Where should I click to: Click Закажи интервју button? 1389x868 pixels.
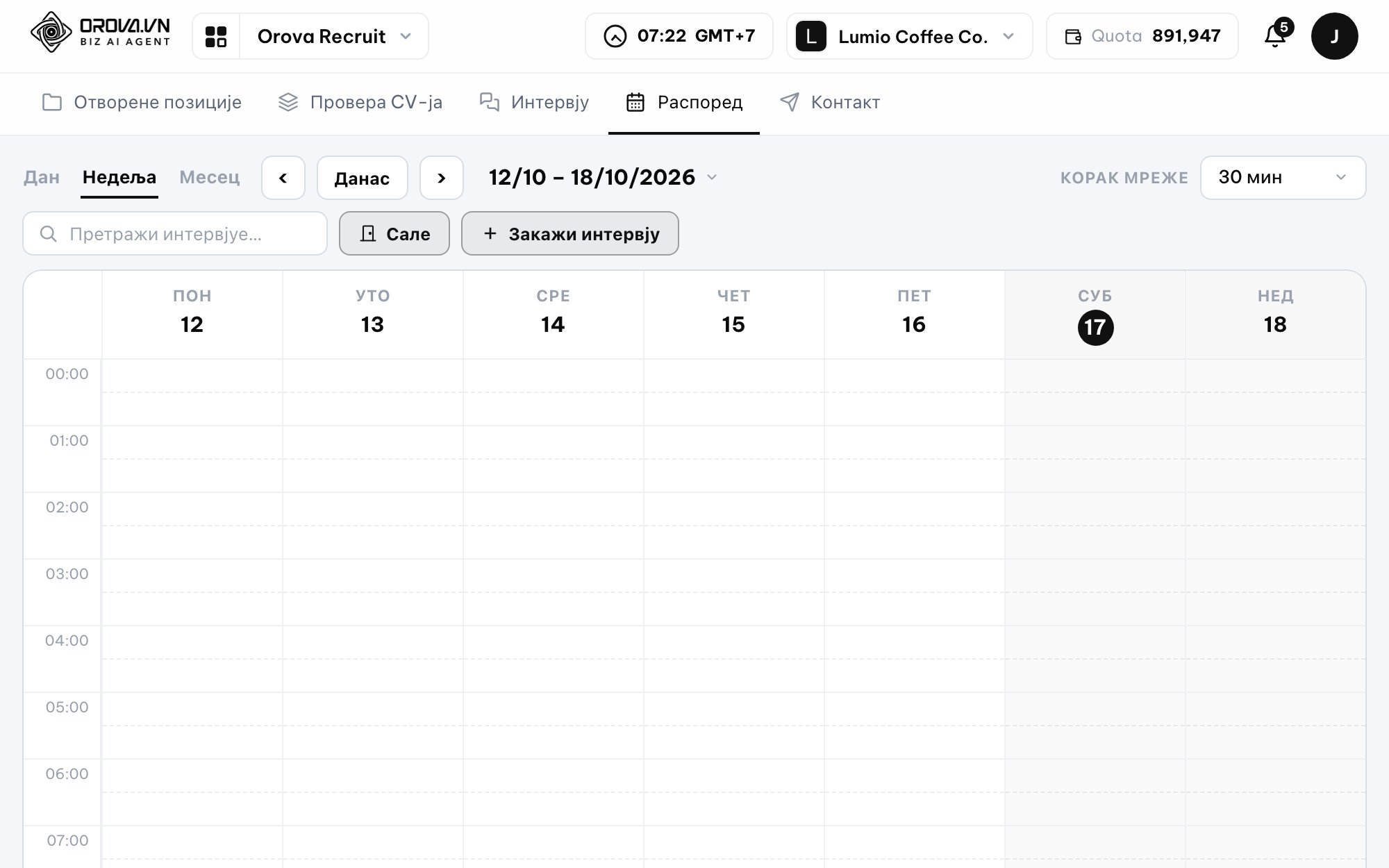(x=570, y=233)
